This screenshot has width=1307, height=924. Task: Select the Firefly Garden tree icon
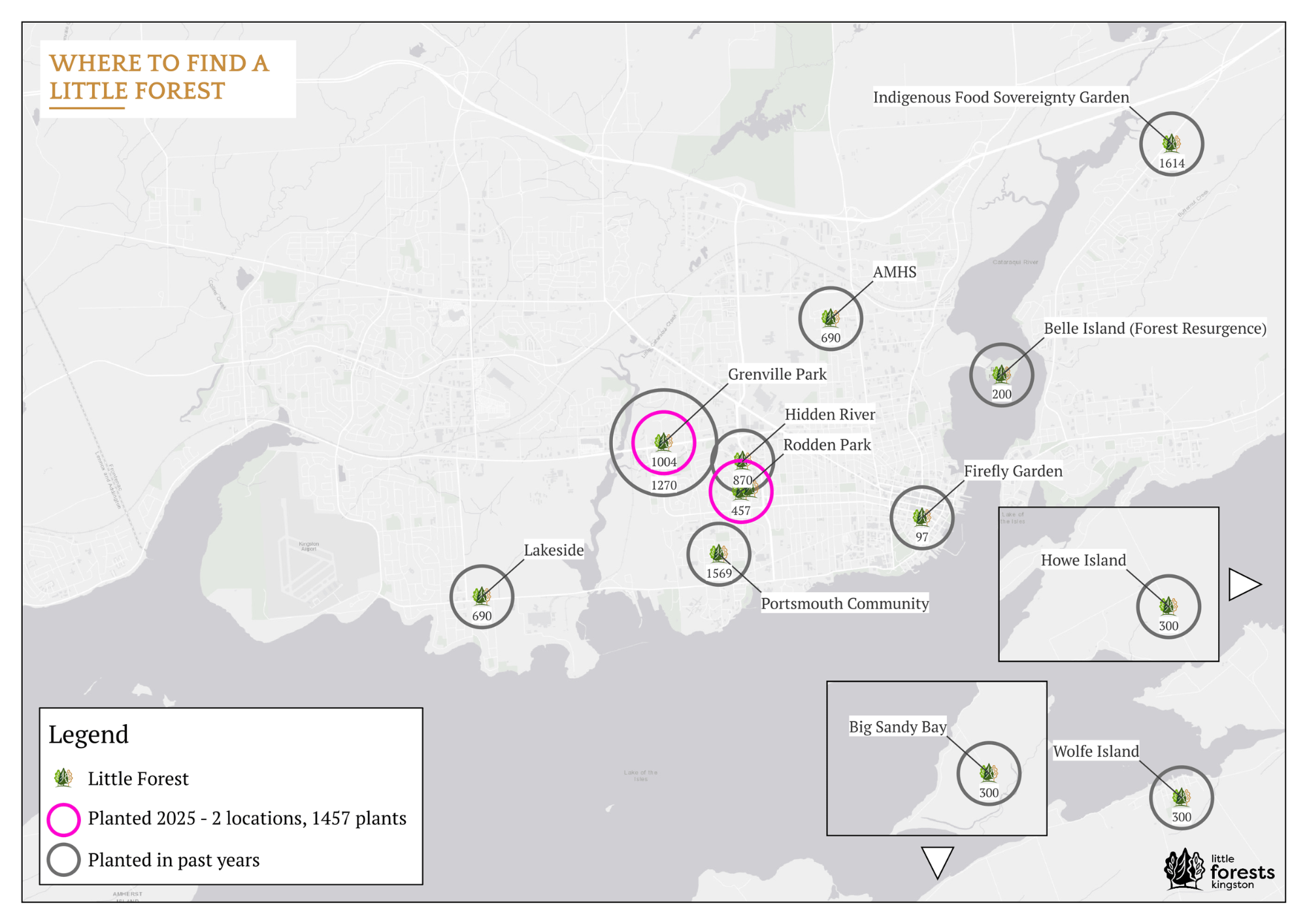coord(921,517)
